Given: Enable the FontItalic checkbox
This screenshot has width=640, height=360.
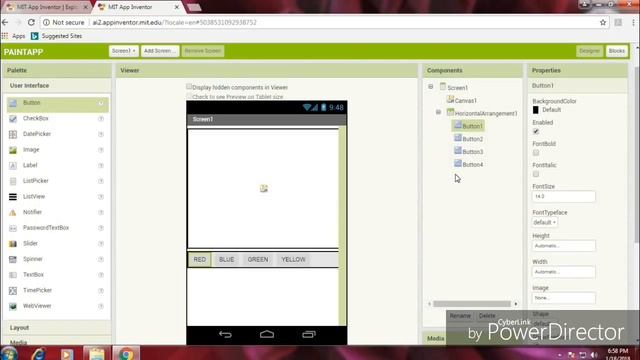Looking at the screenshot, I should pos(536,174).
